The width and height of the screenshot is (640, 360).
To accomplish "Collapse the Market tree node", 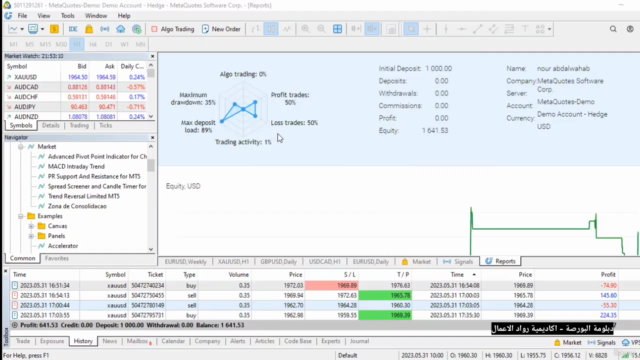I will [20, 147].
